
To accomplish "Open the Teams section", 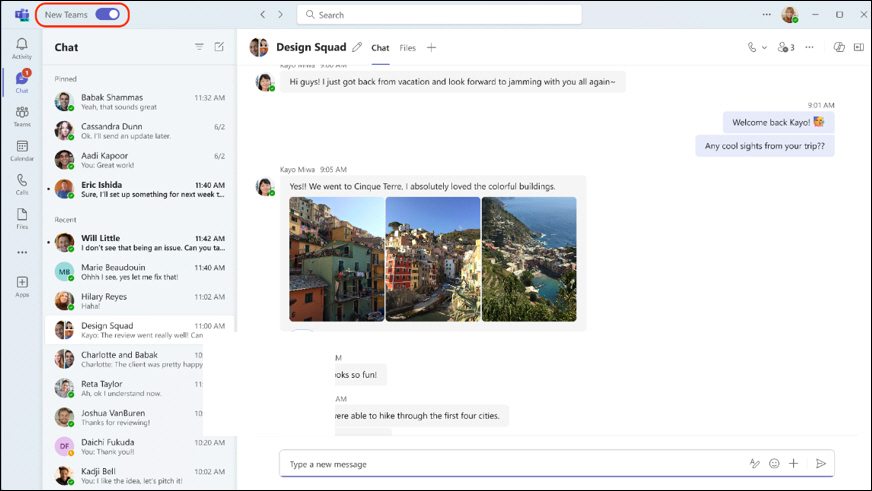I will (x=22, y=116).
